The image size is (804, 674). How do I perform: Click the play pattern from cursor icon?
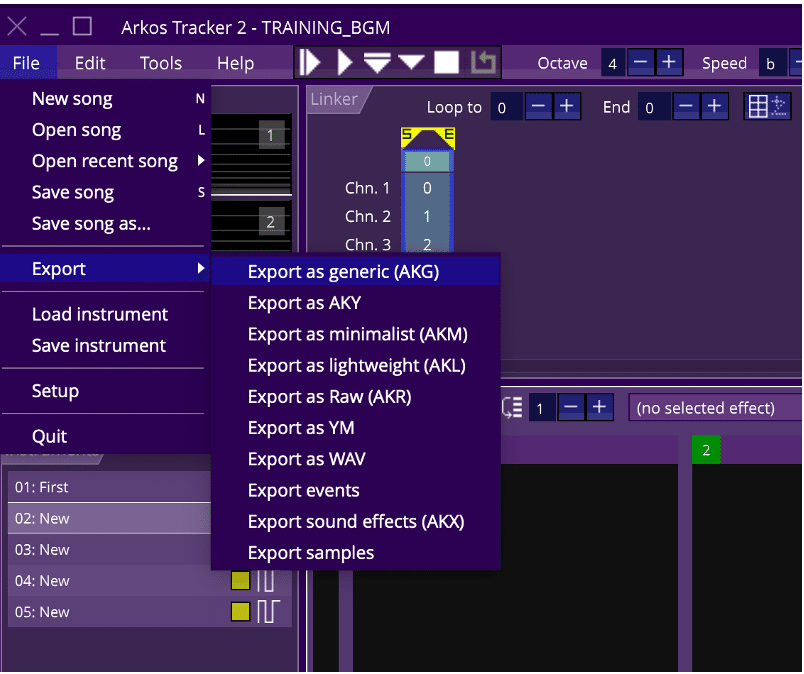point(411,63)
